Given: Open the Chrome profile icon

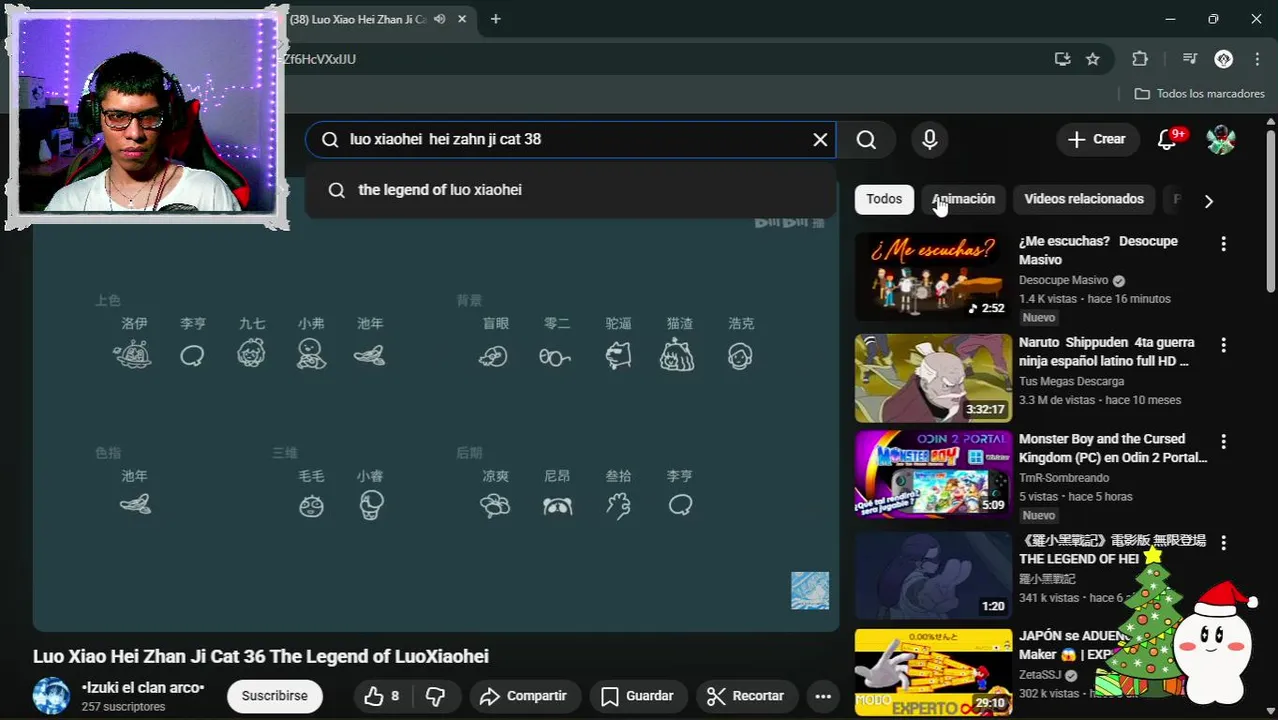Looking at the screenshot, I should pyautogui.click(x=1223, y=59).
